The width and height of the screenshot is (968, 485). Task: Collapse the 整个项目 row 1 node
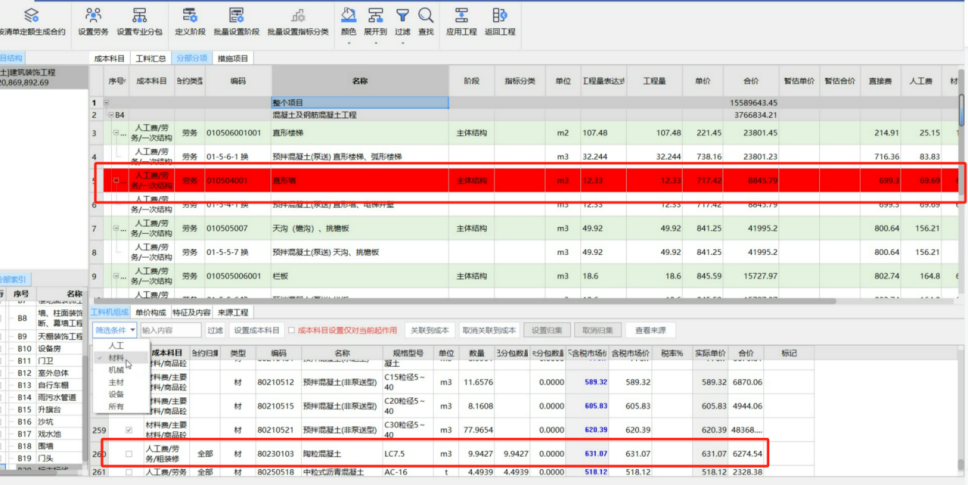(x=107, y=103)
